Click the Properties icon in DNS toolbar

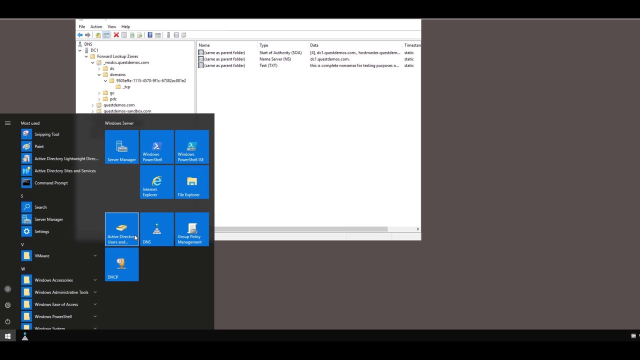coord(124,35)
